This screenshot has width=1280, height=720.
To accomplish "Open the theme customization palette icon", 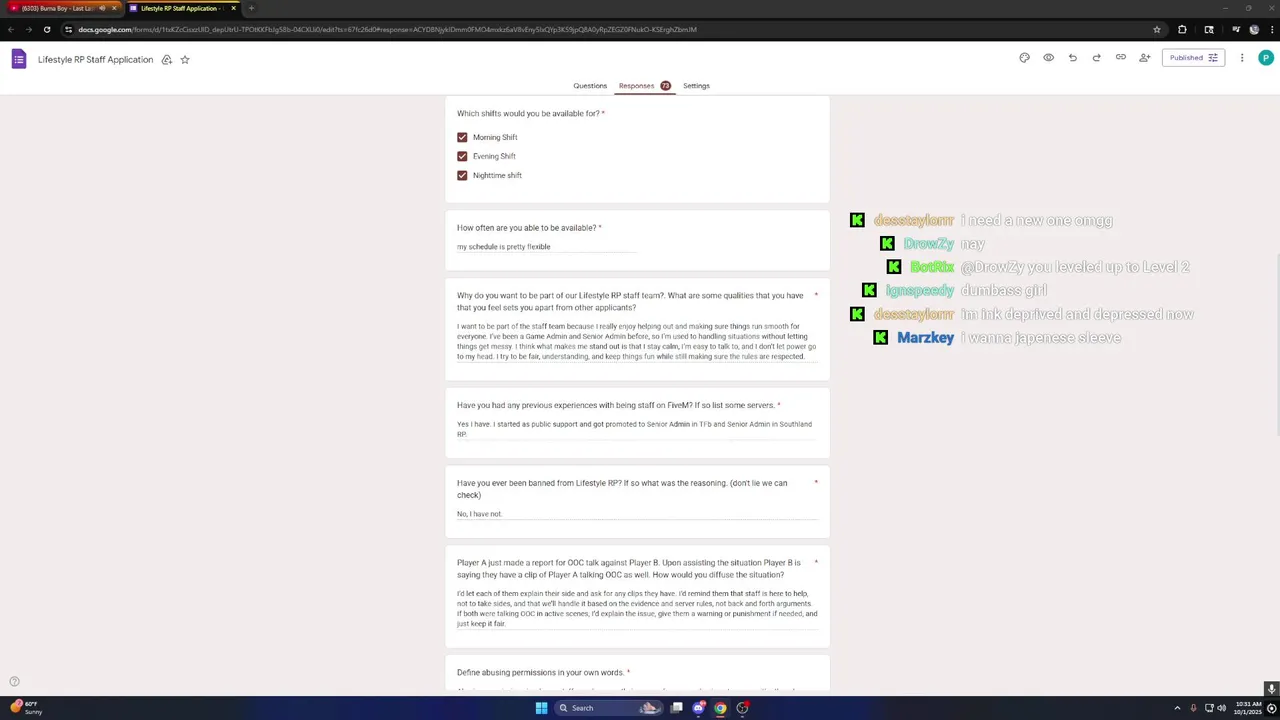I will [1024, 58].
